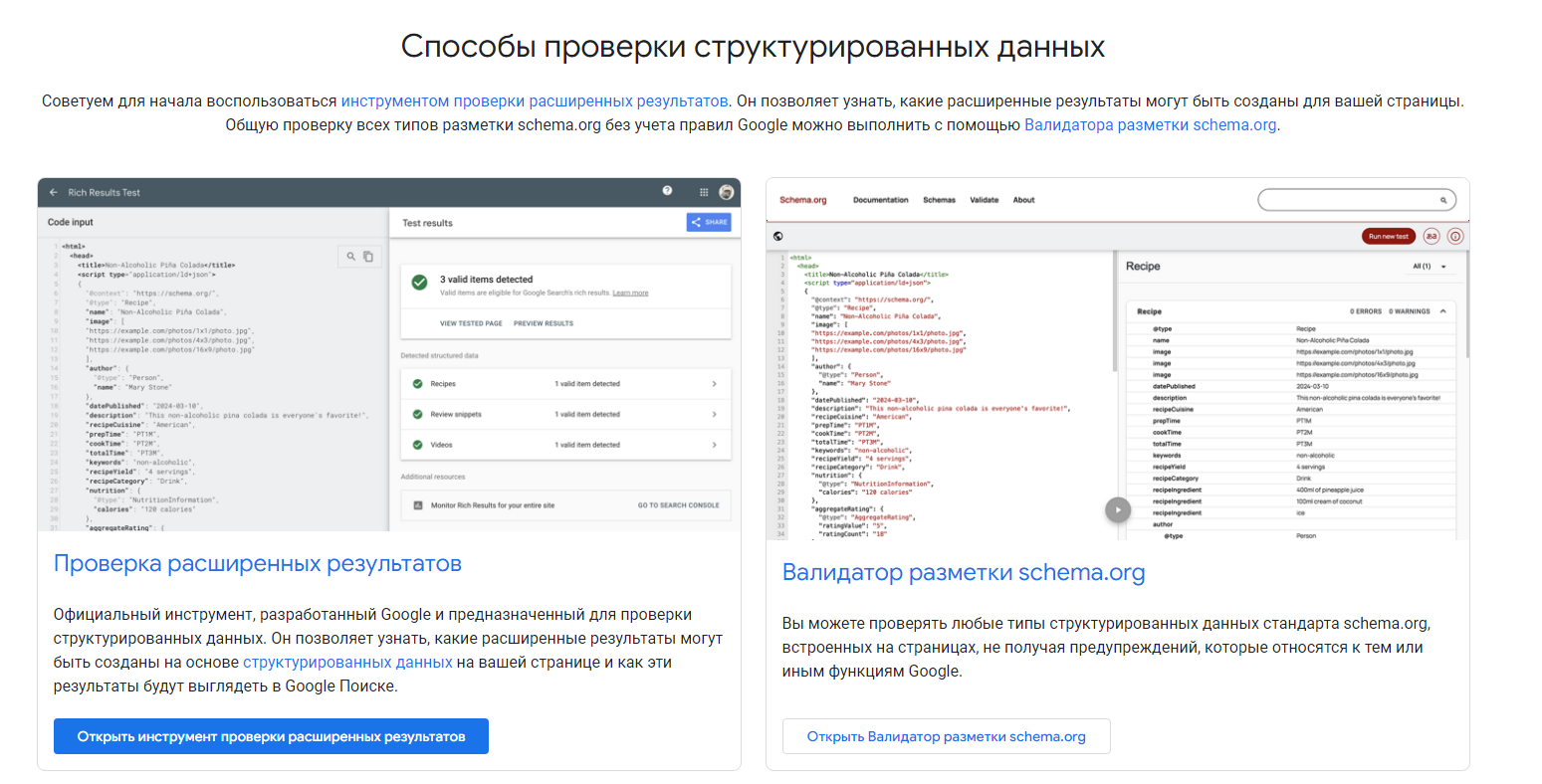1542x784 pixels.
Task: Click the Run new test button
Action: [1388, 236]
